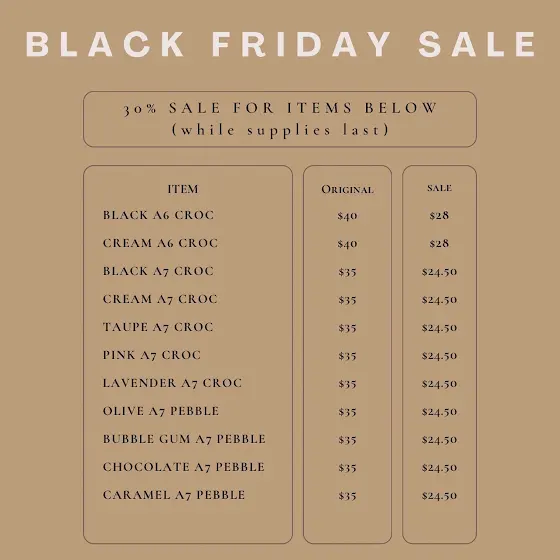Click the CHOCOLATE A7 PEBBLE item
Viewport: 560px width, 560px height.
click(184, 467)
